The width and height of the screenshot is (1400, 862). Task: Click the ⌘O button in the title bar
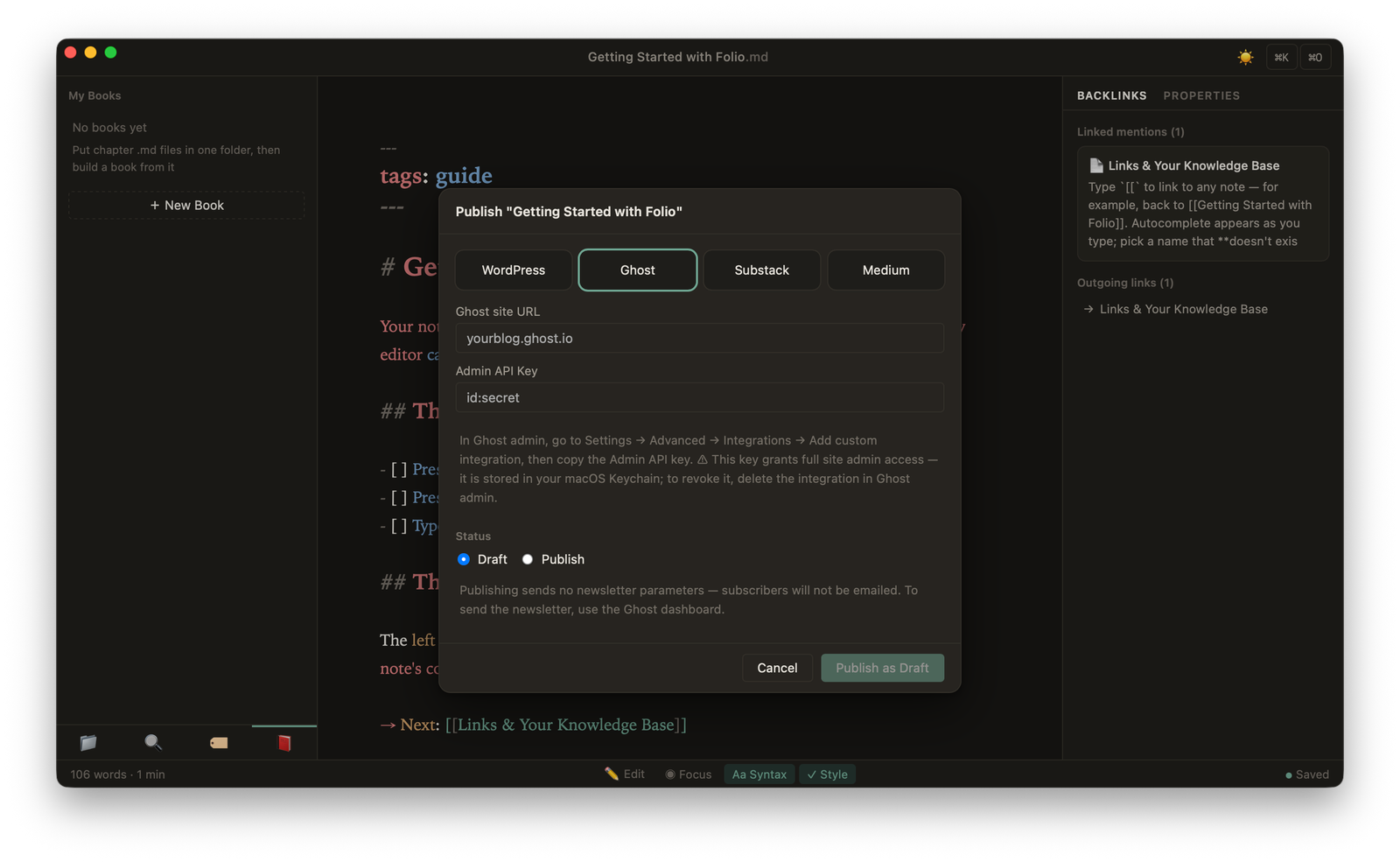(1315, 58)
